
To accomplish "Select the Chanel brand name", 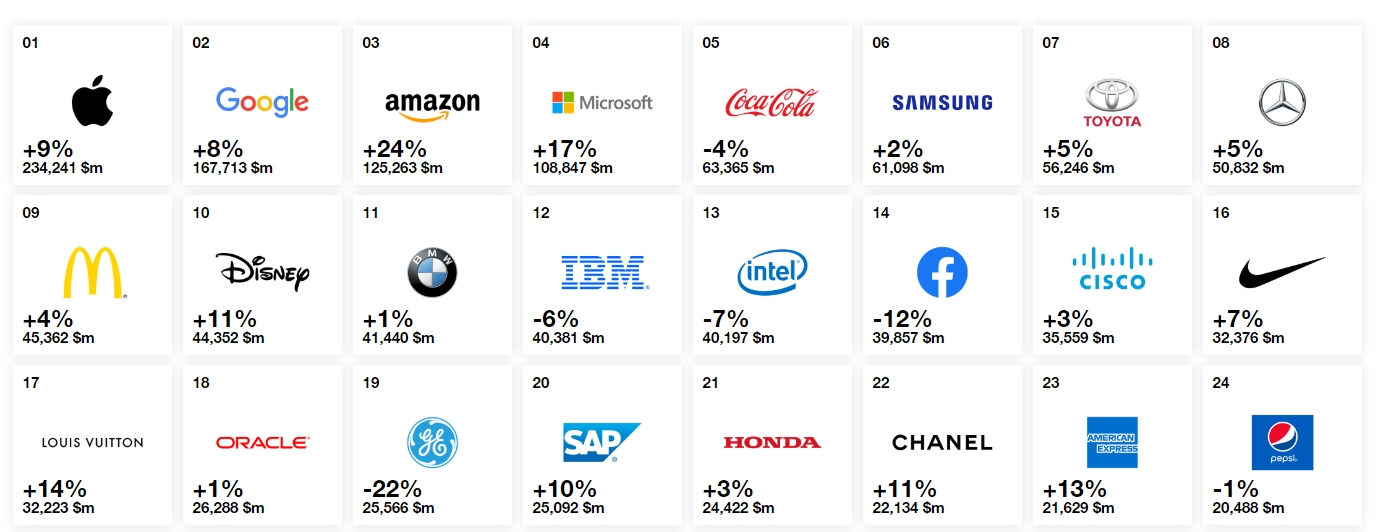I will [x=942, y=442].
